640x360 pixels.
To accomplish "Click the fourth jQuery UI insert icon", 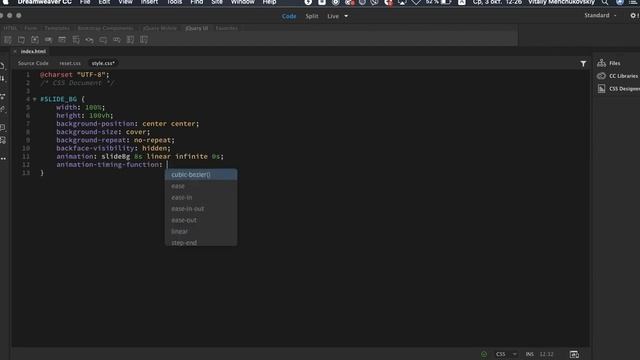I will 49,40.
